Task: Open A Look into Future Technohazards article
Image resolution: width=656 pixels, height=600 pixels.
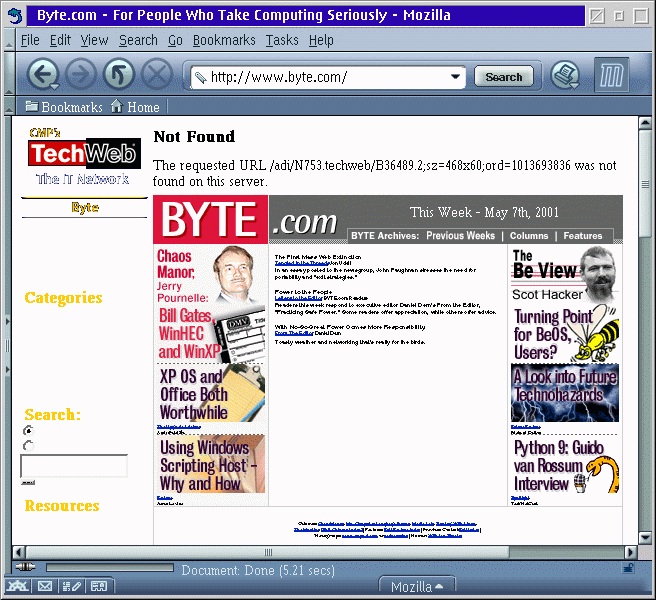Action: click(564, 393)
